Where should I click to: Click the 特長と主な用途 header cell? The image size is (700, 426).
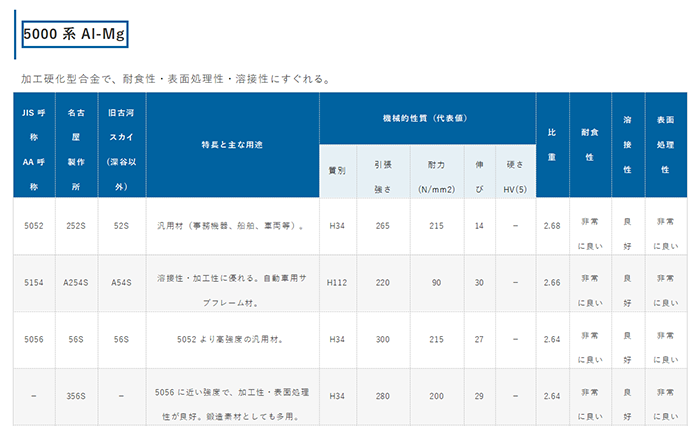pos(232,145)
